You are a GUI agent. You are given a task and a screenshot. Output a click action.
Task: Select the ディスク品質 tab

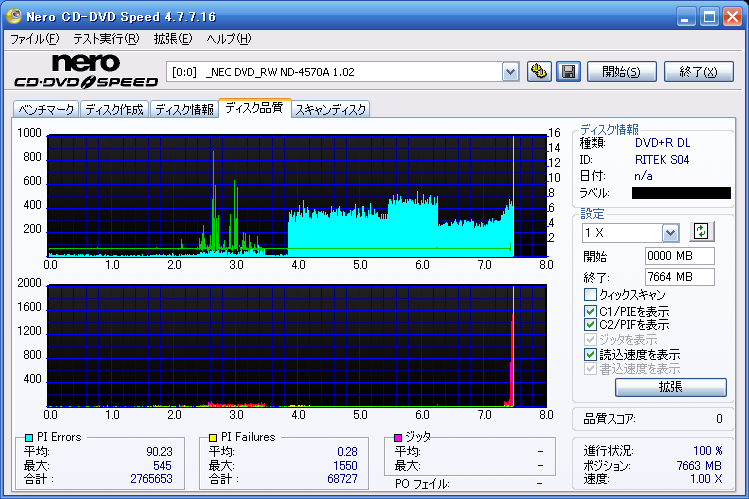tap(255, 108)
